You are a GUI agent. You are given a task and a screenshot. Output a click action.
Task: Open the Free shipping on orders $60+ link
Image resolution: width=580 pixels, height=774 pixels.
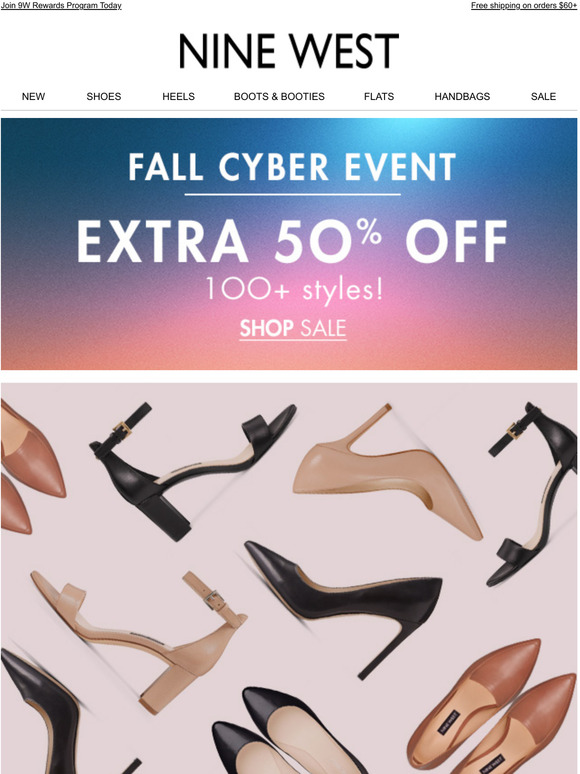tap(524, 5)
